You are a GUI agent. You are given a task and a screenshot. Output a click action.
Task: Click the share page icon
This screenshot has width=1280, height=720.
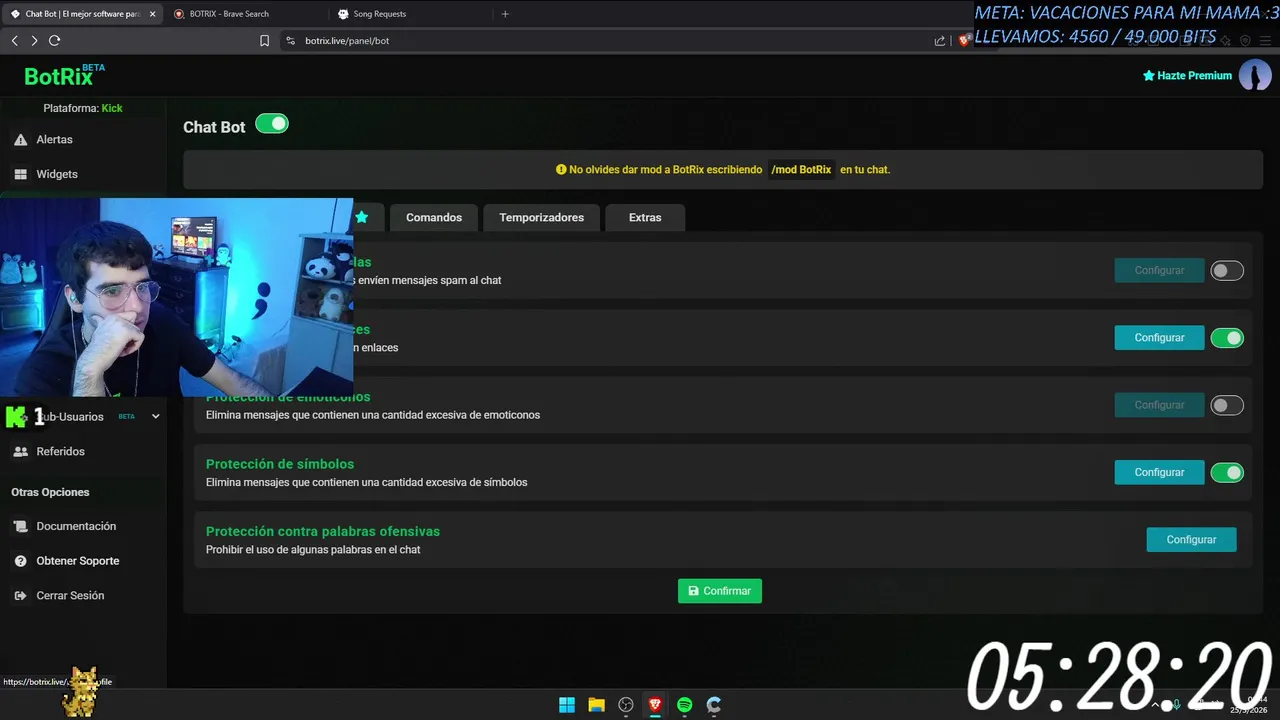point(940,41)
